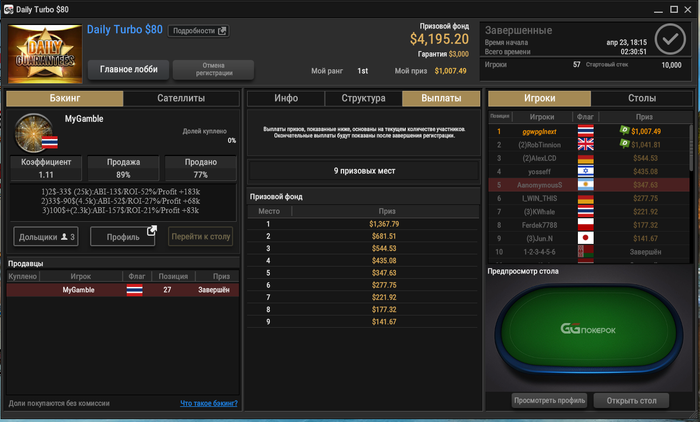The width and height of the screenshot is (700, 422).
Task: Click Продано value 77%
Action: tap(200, 175)
